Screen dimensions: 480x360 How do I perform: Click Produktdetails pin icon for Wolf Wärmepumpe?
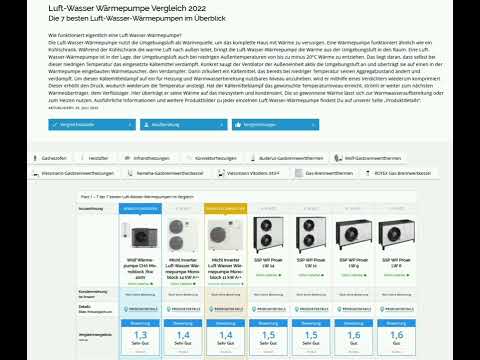click(x=126, y=309)
